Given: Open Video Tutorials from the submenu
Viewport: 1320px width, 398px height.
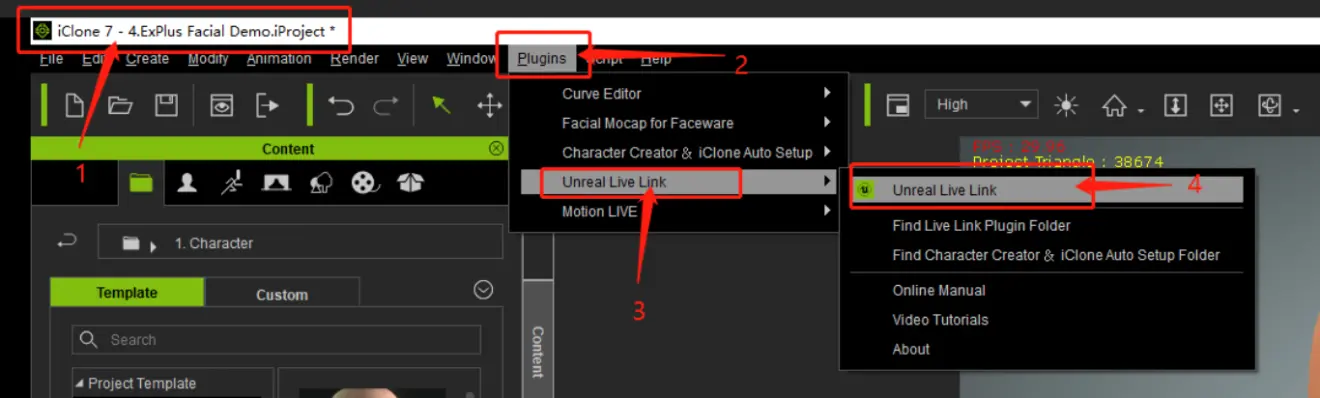Looking at the screenshot, I should tap(940, 320).
